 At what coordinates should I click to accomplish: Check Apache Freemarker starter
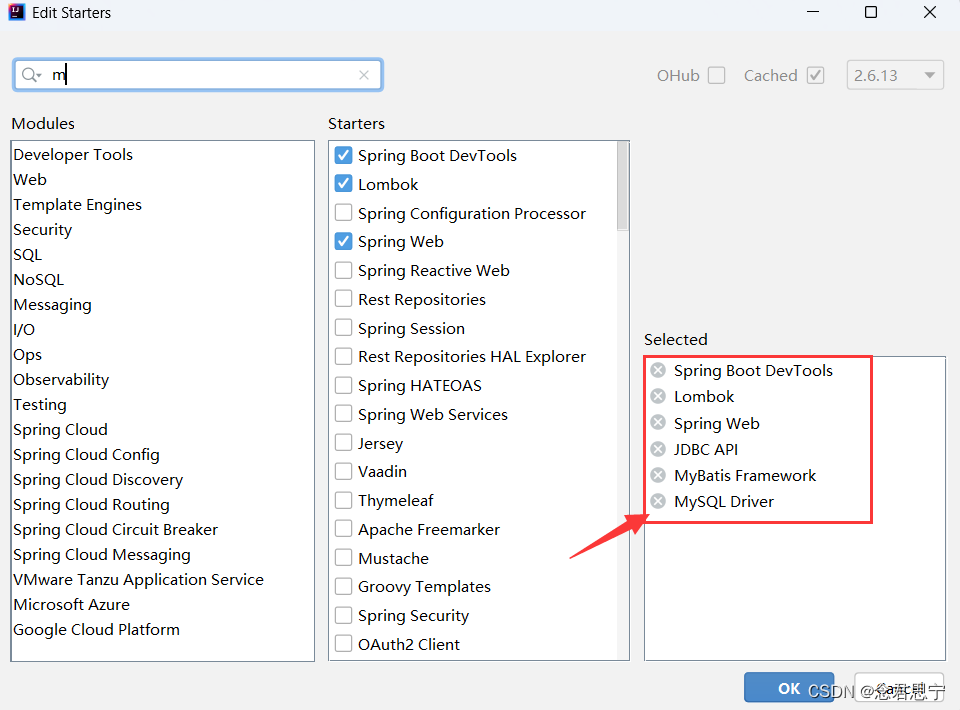[343, 529]
